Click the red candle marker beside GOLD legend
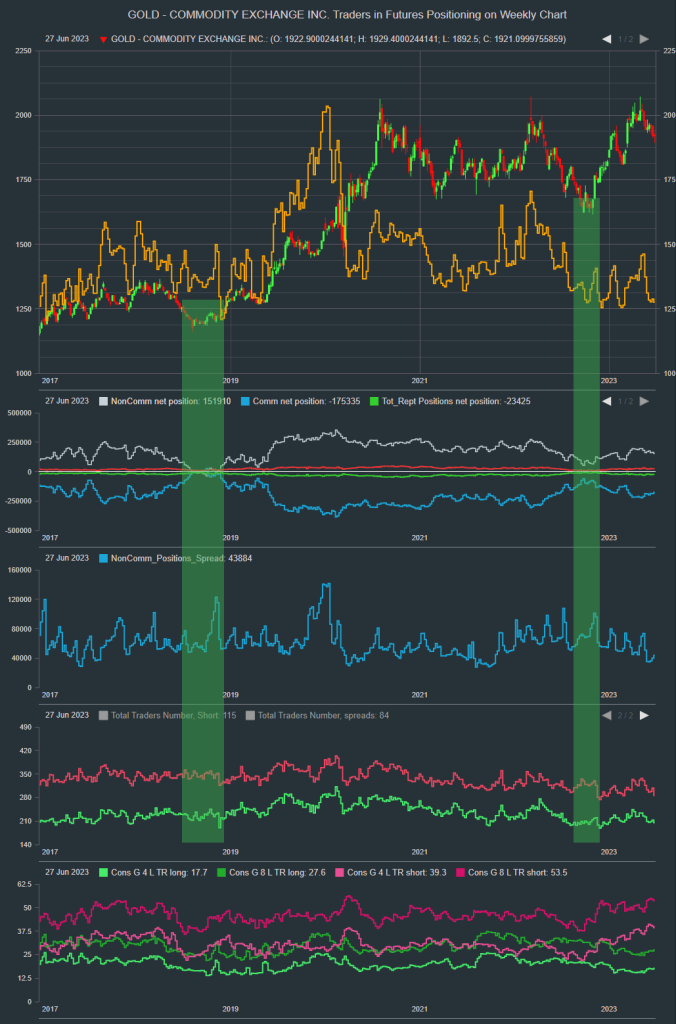676x1024 pixels. pos(104,39)
